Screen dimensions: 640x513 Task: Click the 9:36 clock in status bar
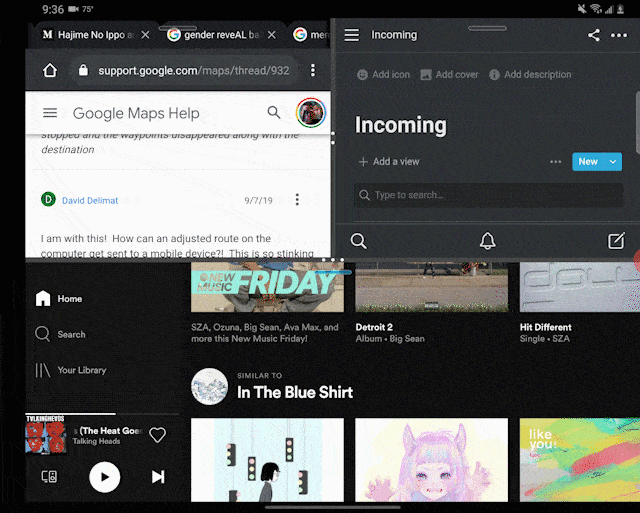coord(53,9)
